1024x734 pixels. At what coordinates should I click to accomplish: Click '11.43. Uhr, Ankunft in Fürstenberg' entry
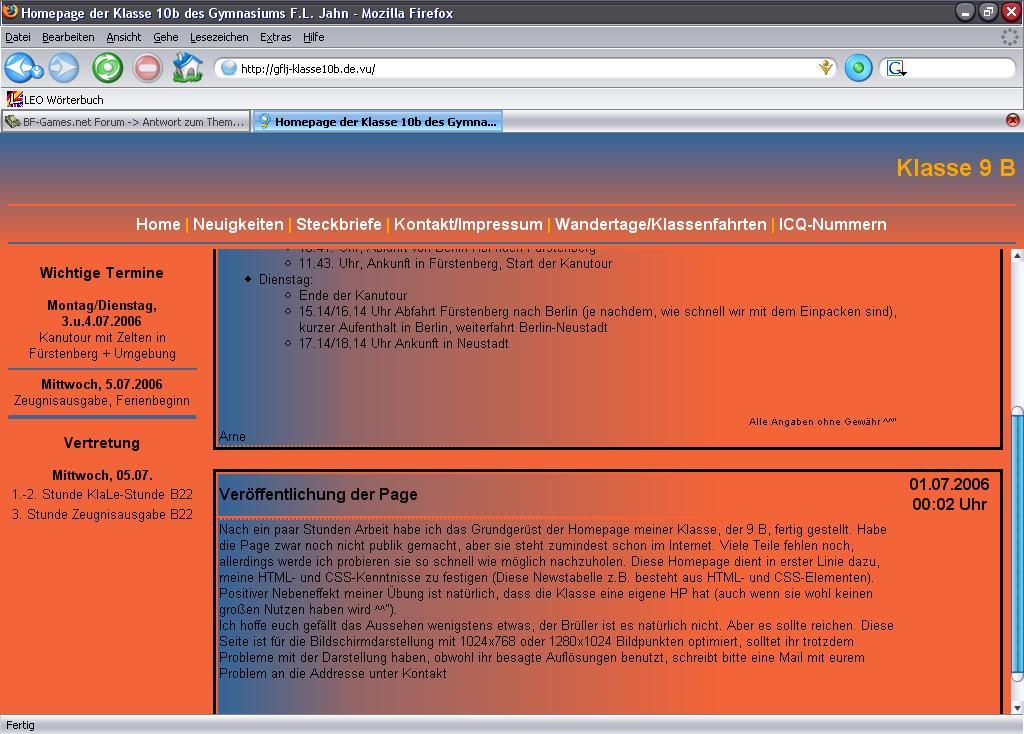point(455,264)
